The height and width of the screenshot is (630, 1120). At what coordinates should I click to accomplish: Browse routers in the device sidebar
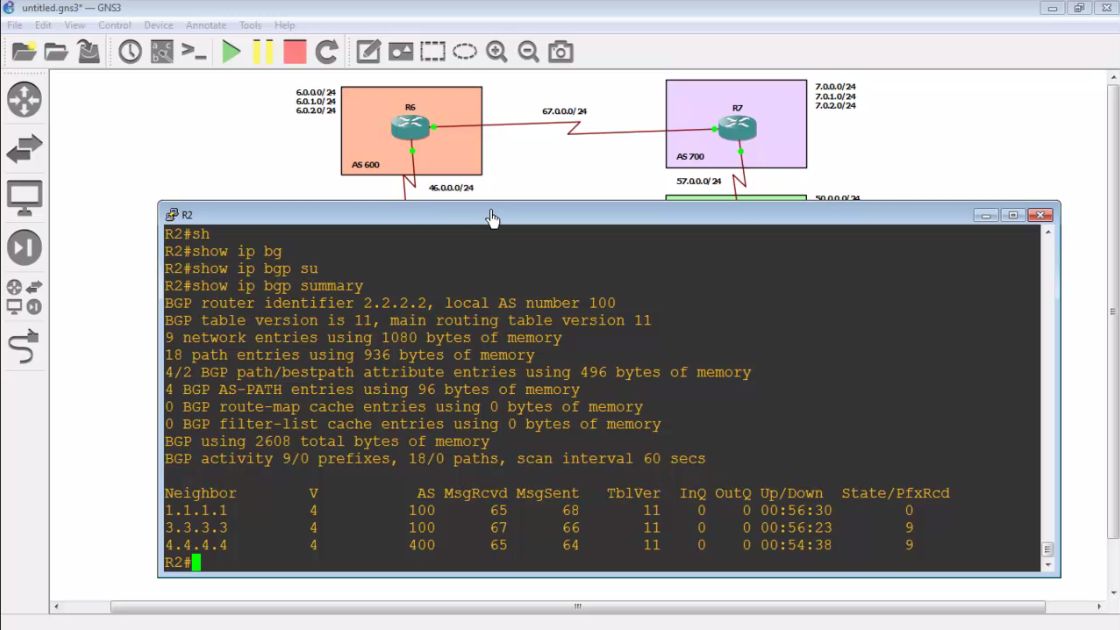(24, 100)
